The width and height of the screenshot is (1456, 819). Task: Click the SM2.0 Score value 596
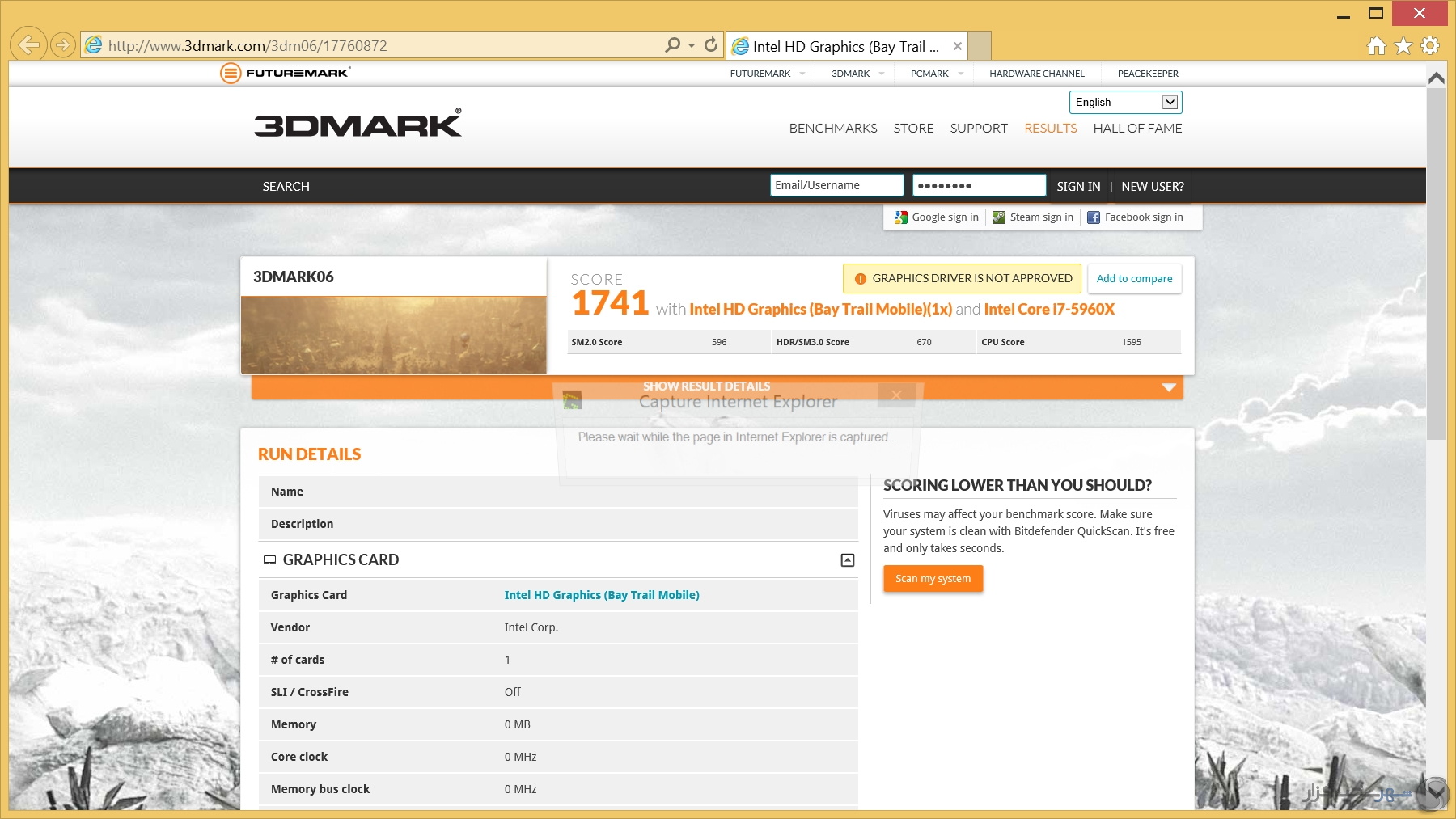coord(719,343)
